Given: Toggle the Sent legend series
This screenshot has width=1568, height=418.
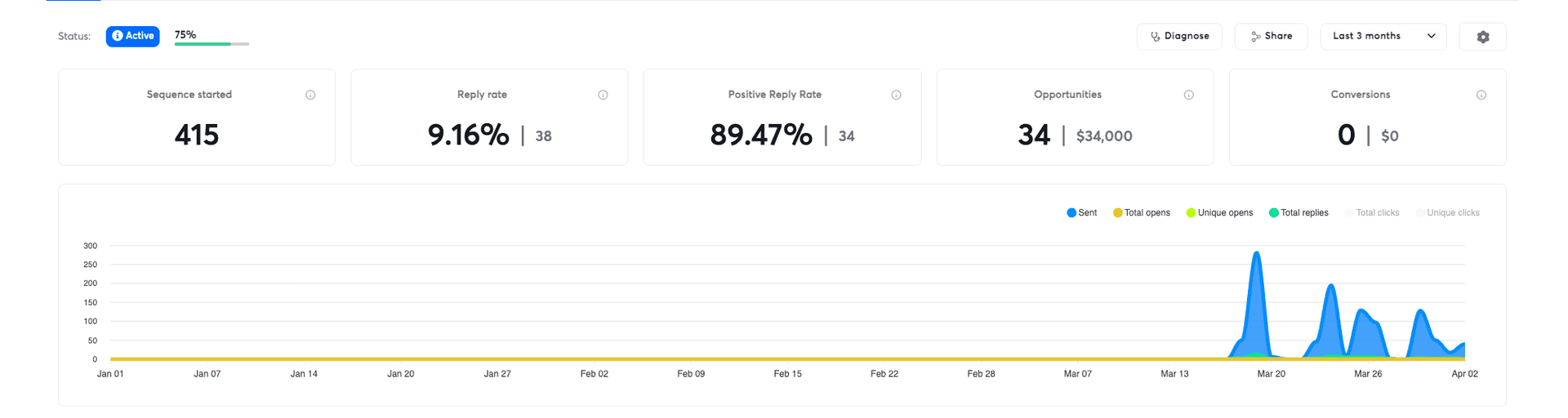Looking at the screenshot, I should coord(1081,213).
